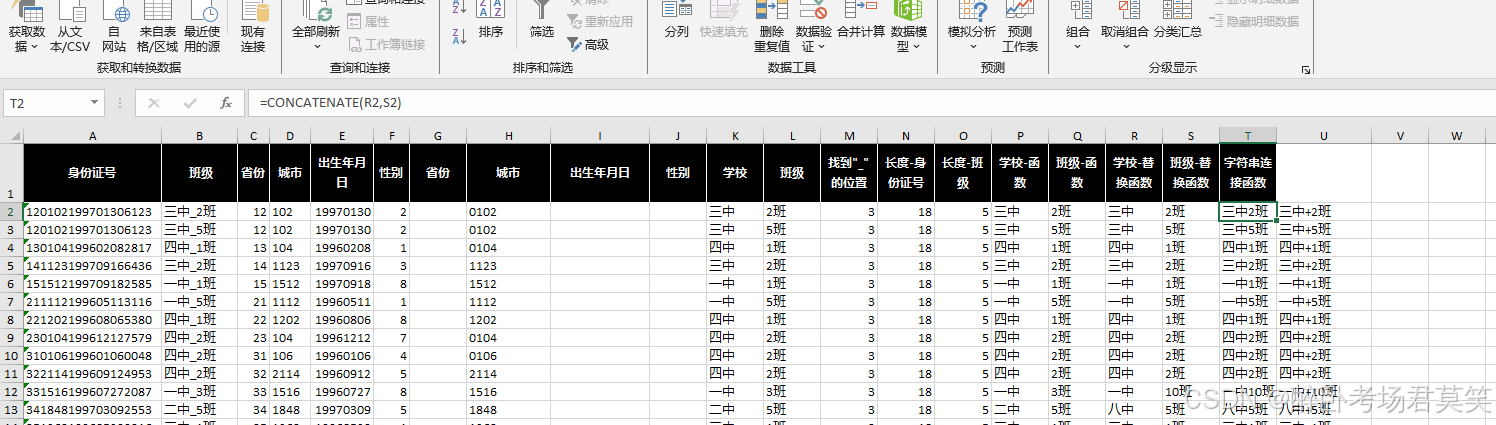This screenshot has width=1496, height=425.
Task: Select column H header
Action: tap(508, 136)
